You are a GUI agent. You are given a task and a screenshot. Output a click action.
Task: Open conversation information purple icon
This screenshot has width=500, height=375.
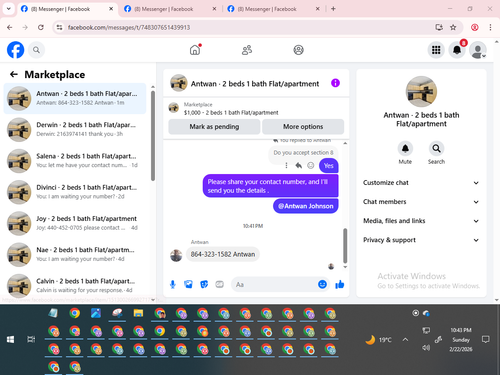[335, 83]
